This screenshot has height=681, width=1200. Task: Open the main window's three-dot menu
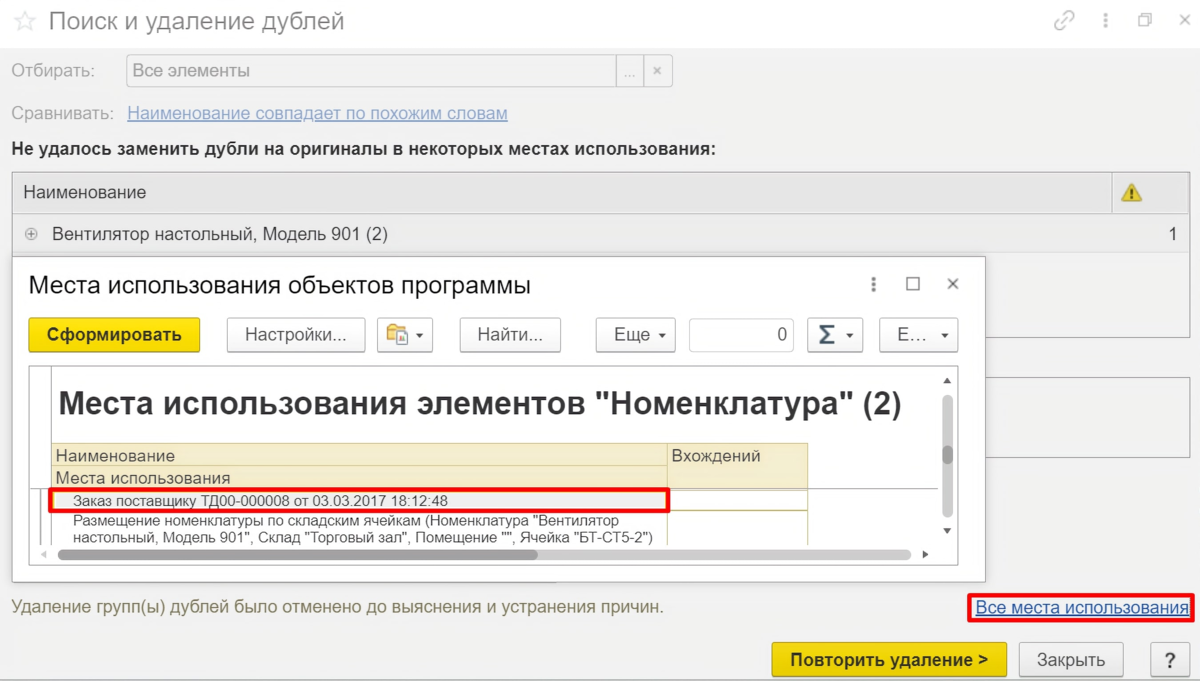pos(1106,21)
